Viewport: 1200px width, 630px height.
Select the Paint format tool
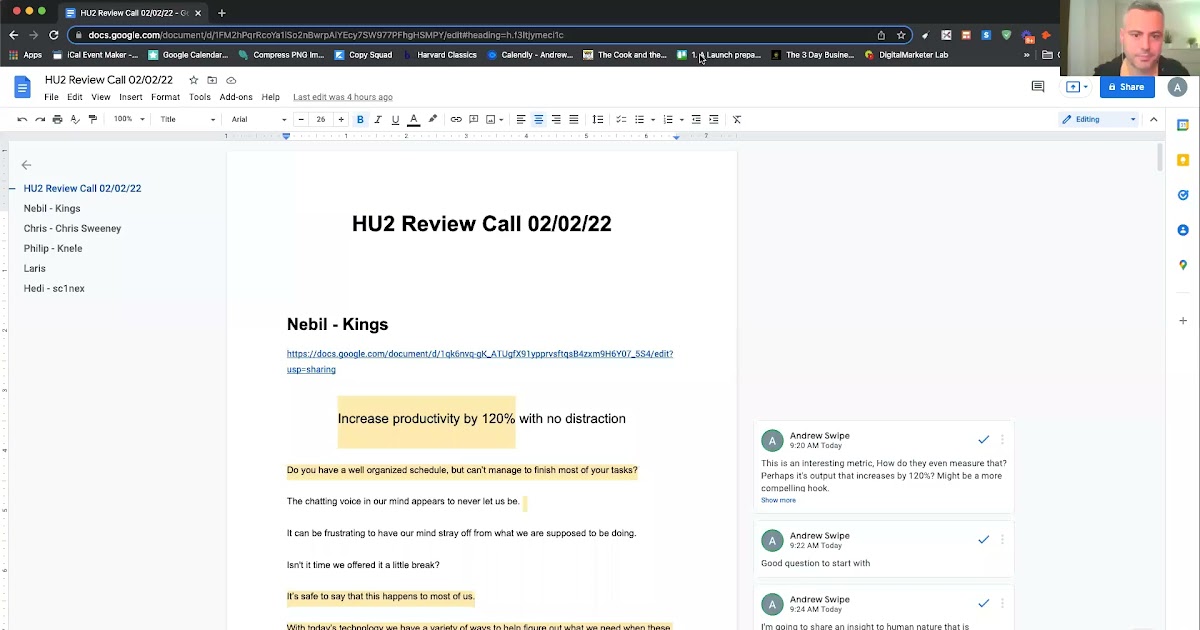tap(93, 119)
